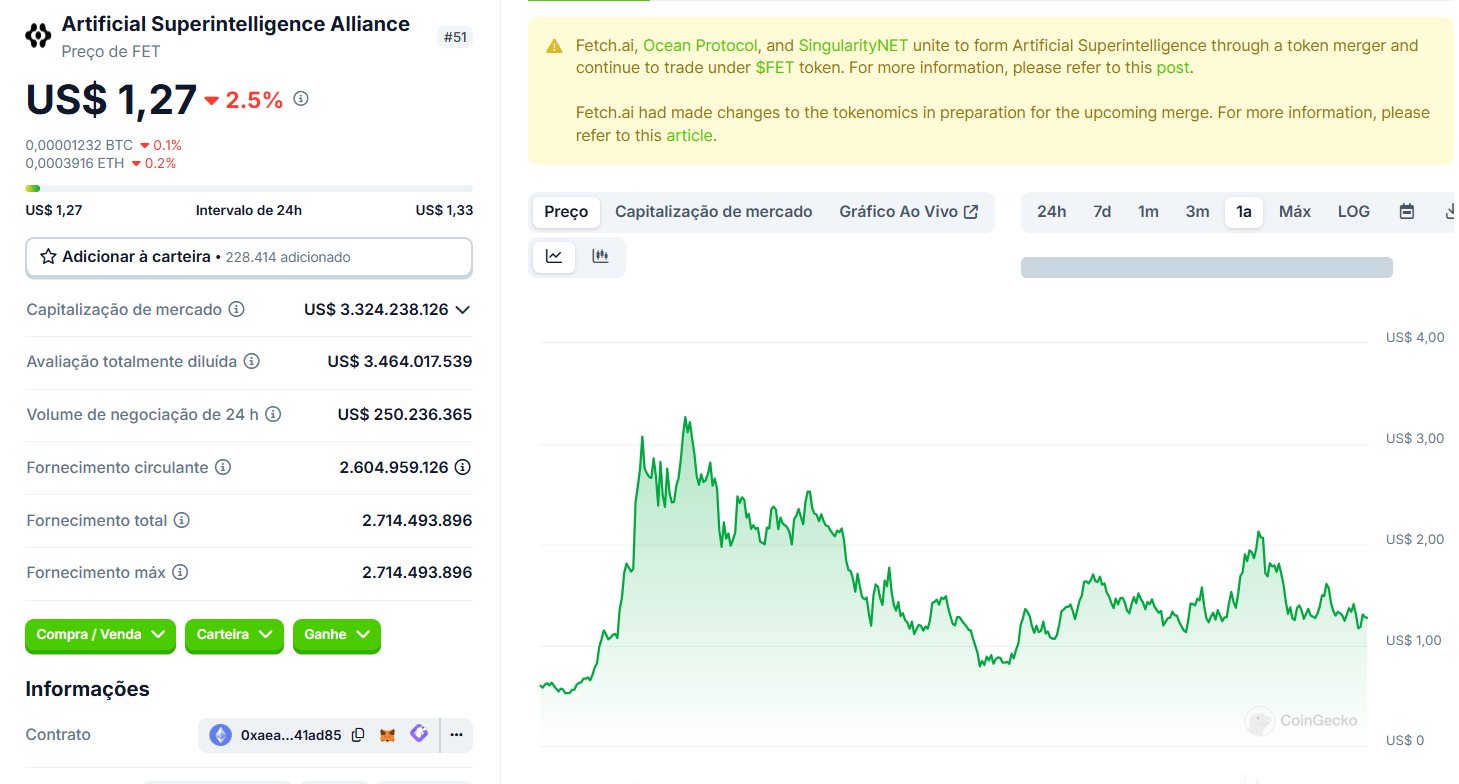Toggle the LOG scale option

click(x=1354, y=212)
